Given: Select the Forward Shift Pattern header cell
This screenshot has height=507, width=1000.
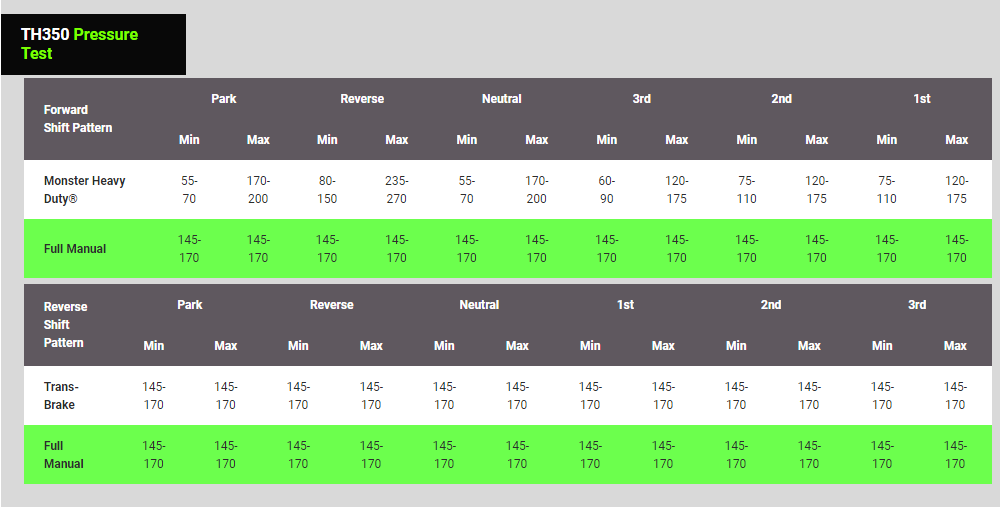Looking at the screenshot, I should point(78,119).
